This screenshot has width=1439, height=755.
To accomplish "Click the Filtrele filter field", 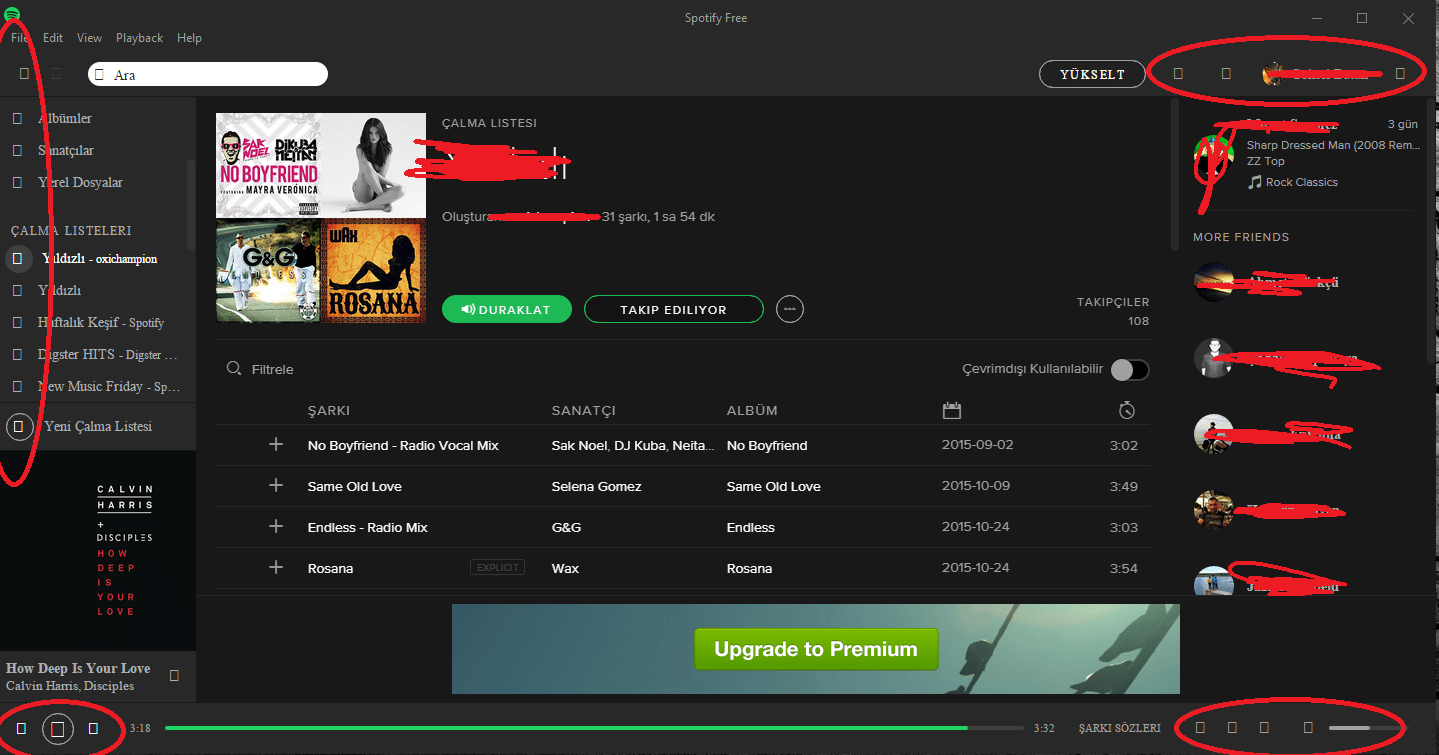I will (273, 369).
